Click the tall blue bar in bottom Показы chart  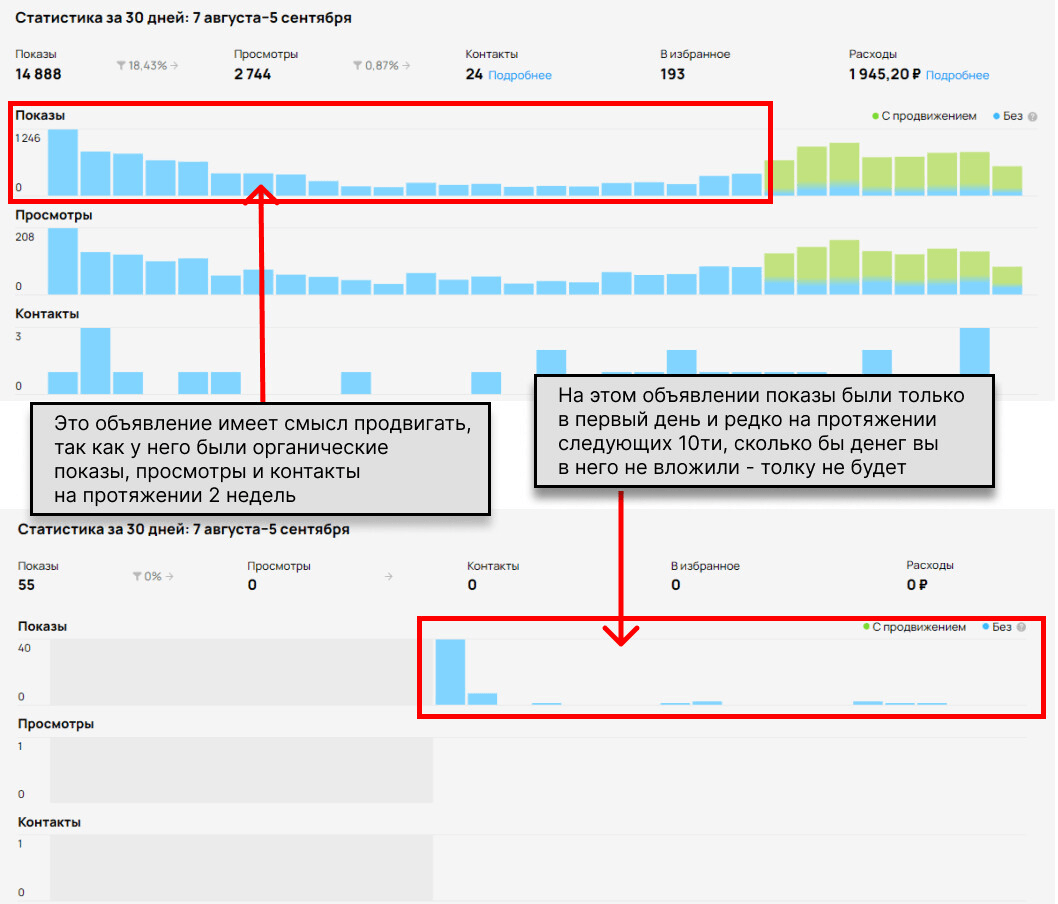tap(450, 672)
